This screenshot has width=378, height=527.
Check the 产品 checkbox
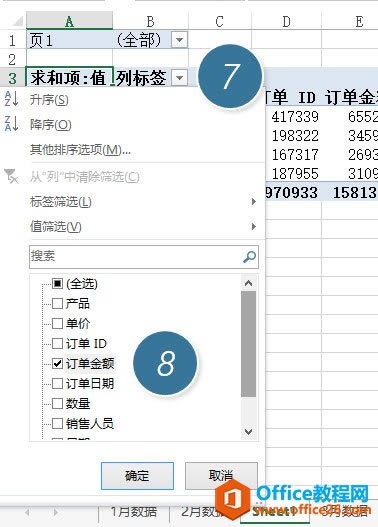click(57, 303)
